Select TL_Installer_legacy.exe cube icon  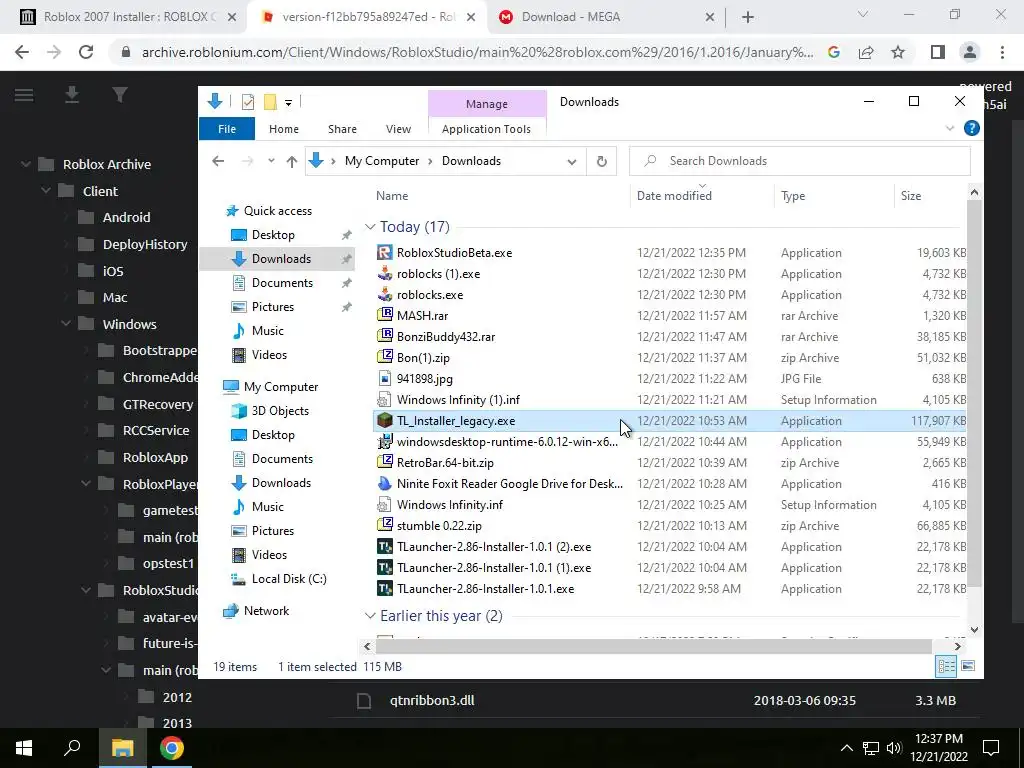[x=385, y=421]
